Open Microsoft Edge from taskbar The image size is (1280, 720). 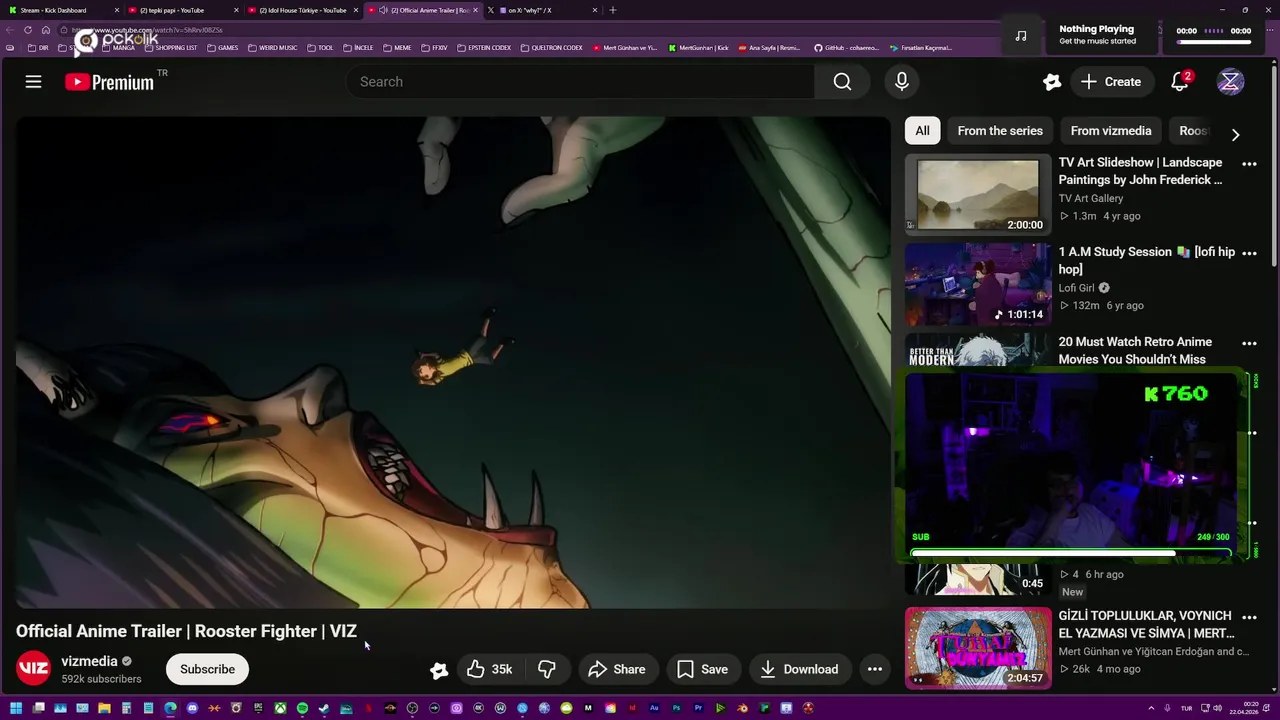tap(170, 709)
